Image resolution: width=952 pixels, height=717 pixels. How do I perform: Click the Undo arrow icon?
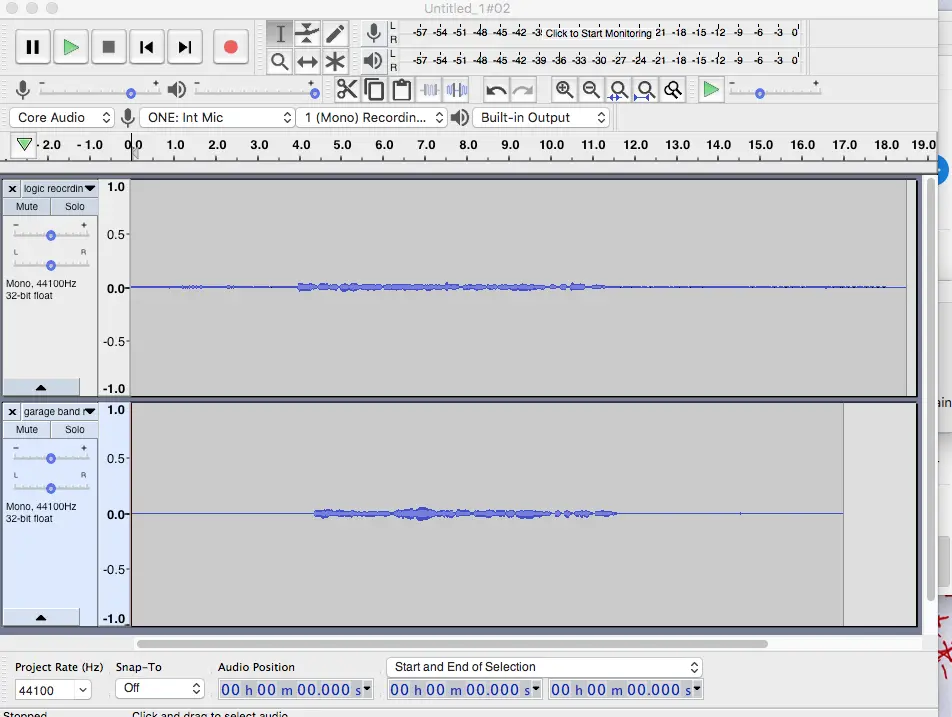(x=496, y=90)
